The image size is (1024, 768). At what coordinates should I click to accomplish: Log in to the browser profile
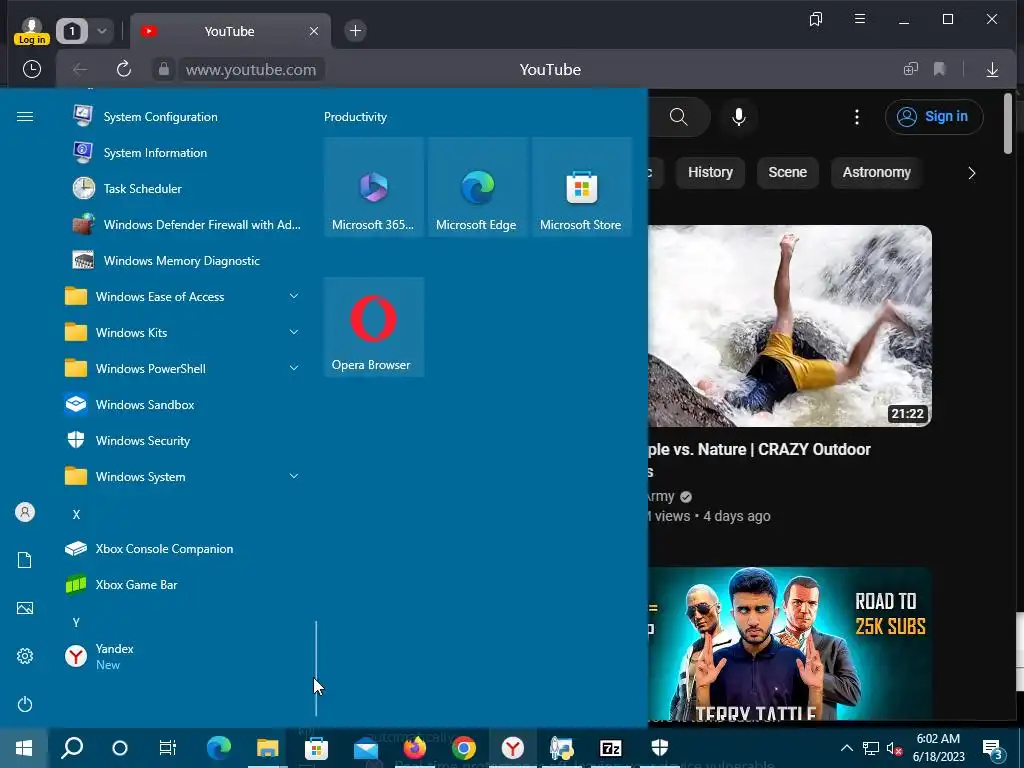click(31, 31)
